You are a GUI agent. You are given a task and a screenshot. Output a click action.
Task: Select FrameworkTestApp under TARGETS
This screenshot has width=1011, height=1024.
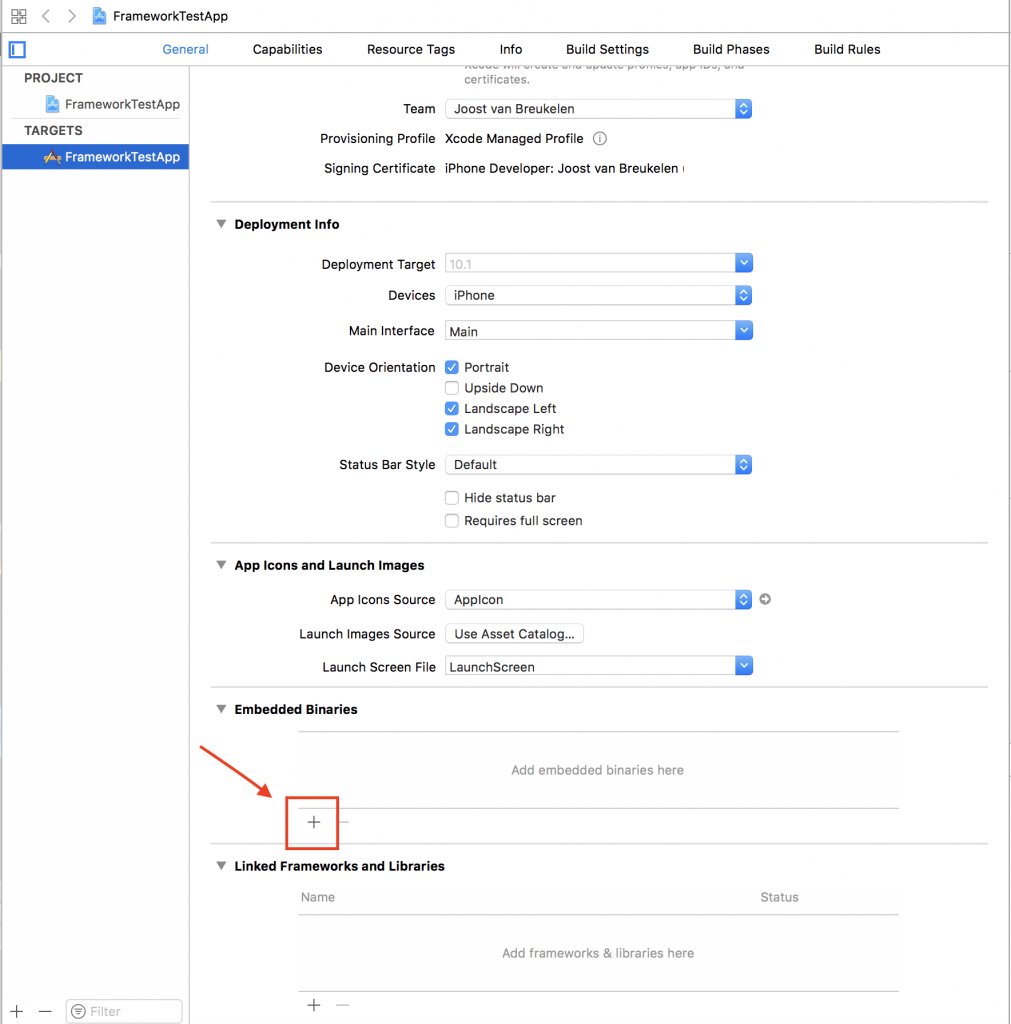[x=95, y=157]
